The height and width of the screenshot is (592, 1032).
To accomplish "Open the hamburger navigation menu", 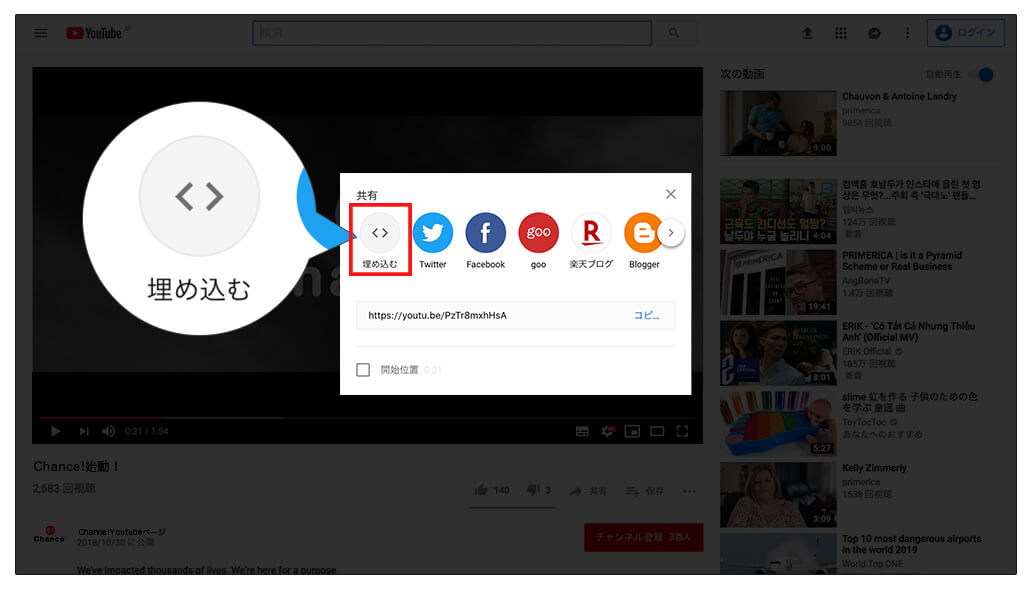I will point(40,32).
